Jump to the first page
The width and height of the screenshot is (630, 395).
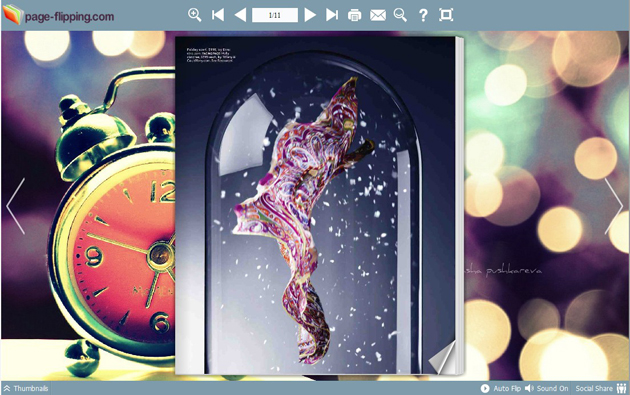point(218,15)
